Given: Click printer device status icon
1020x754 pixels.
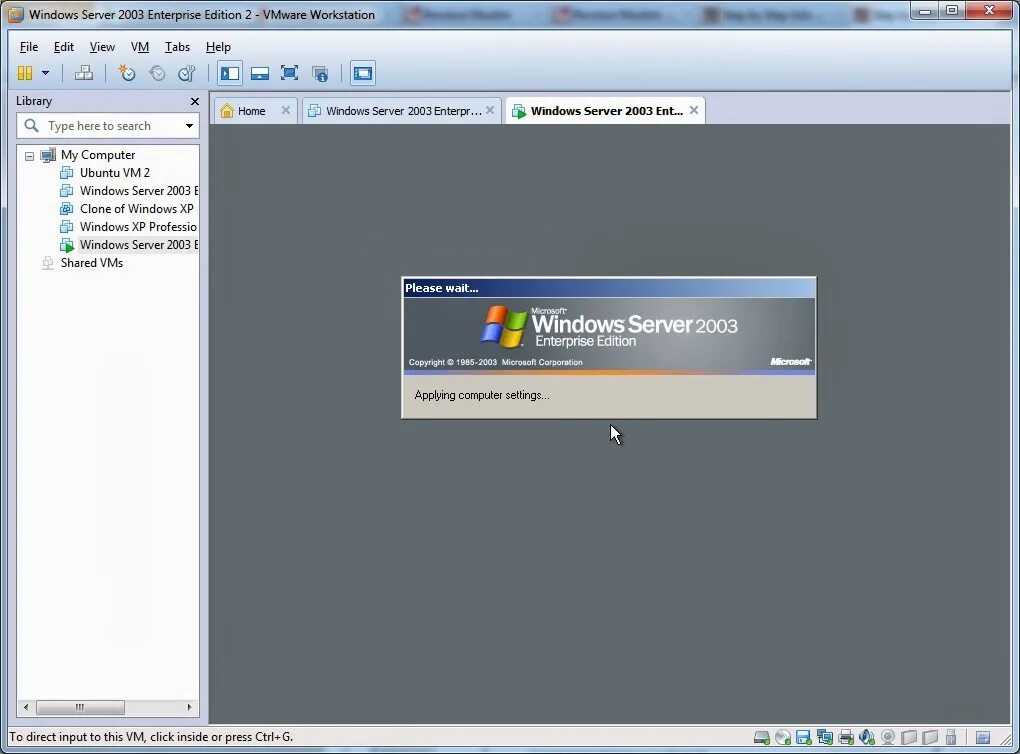Looking at the screenshot, I should (846, 737).
